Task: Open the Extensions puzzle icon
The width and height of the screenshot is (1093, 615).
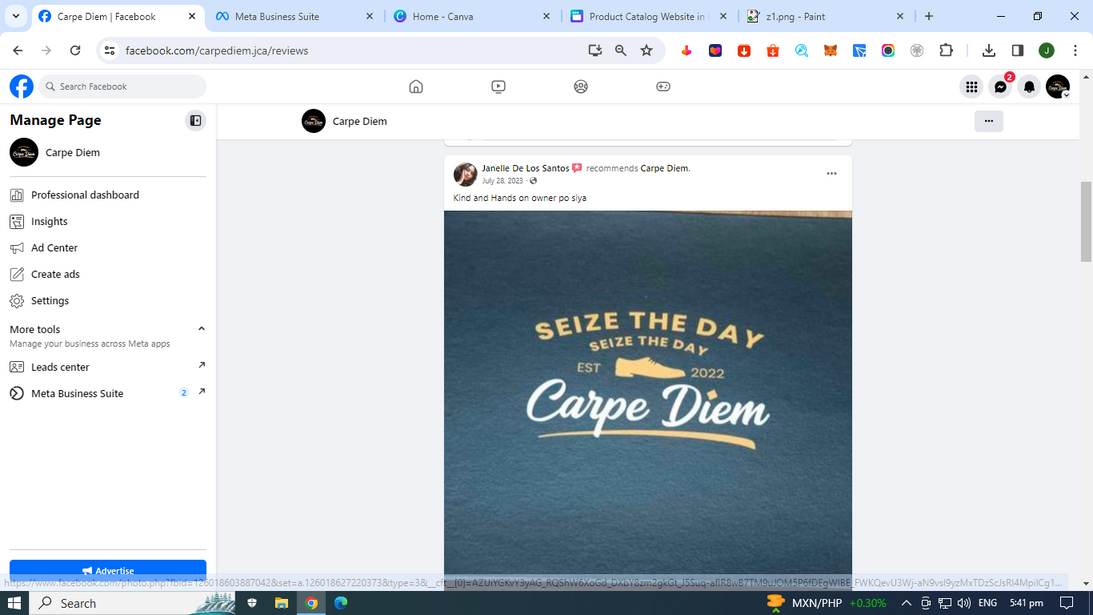Action: click(x=946, y=50)
